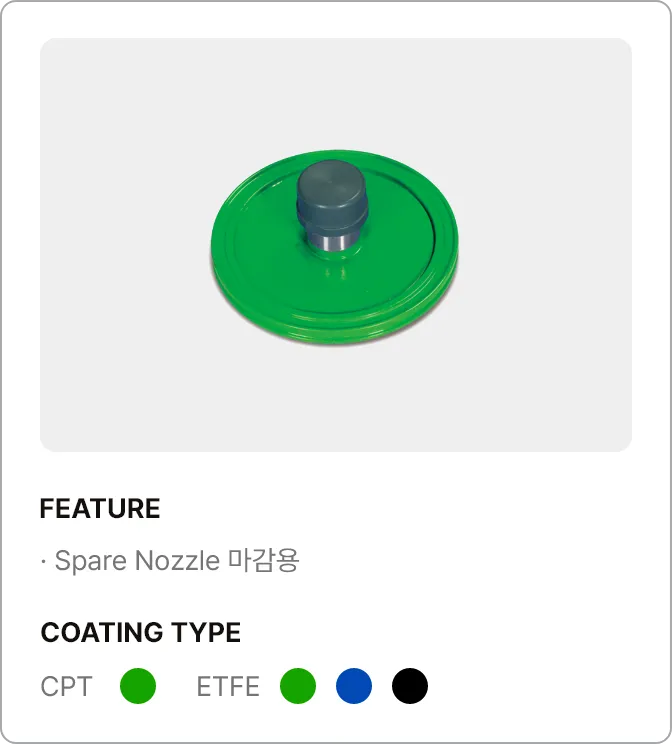Click the CPT coating label
The width and height of the screenshot is (672, 744).
click(x=66, y=686)
